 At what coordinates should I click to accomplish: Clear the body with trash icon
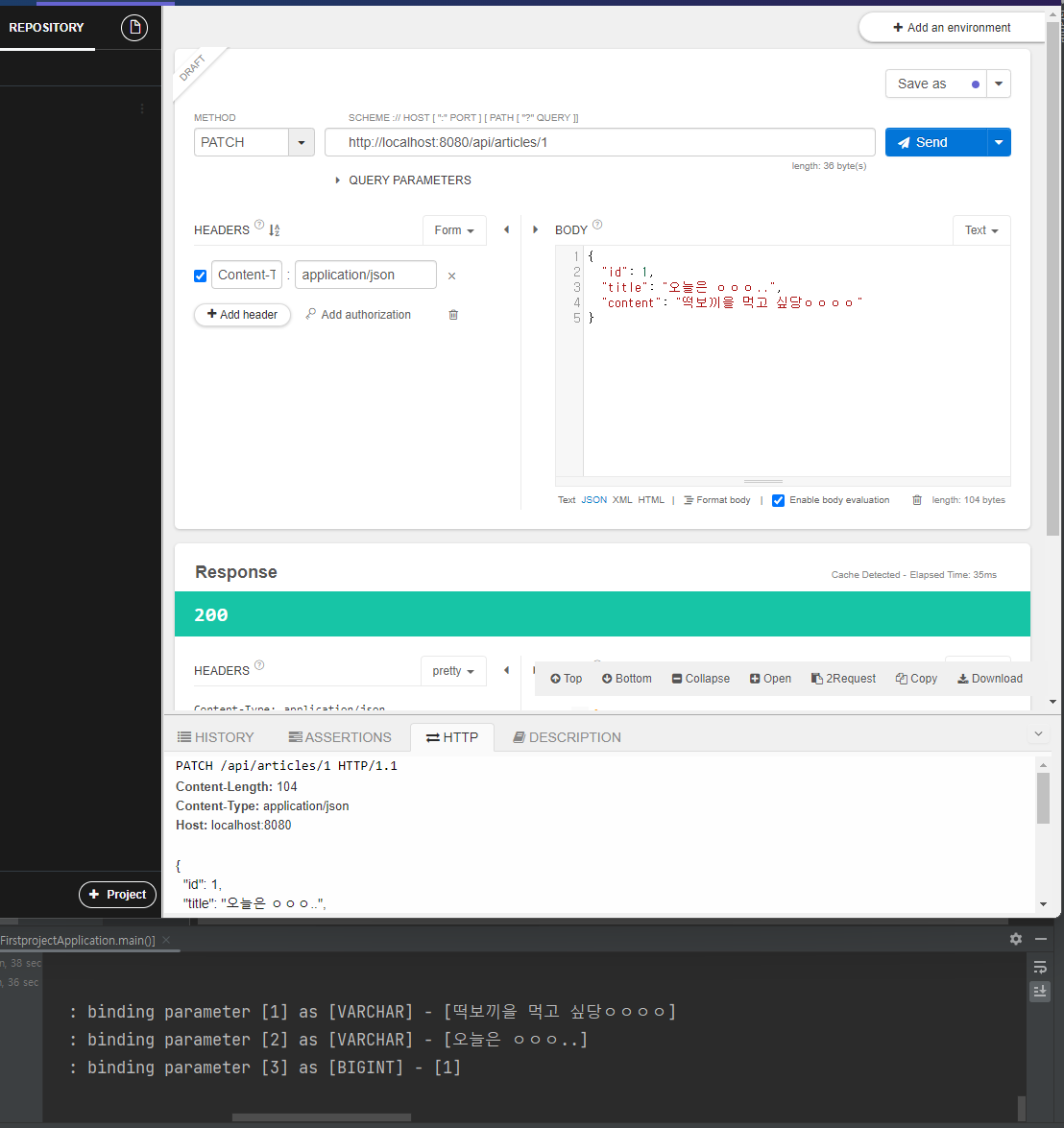coord(916,500)
